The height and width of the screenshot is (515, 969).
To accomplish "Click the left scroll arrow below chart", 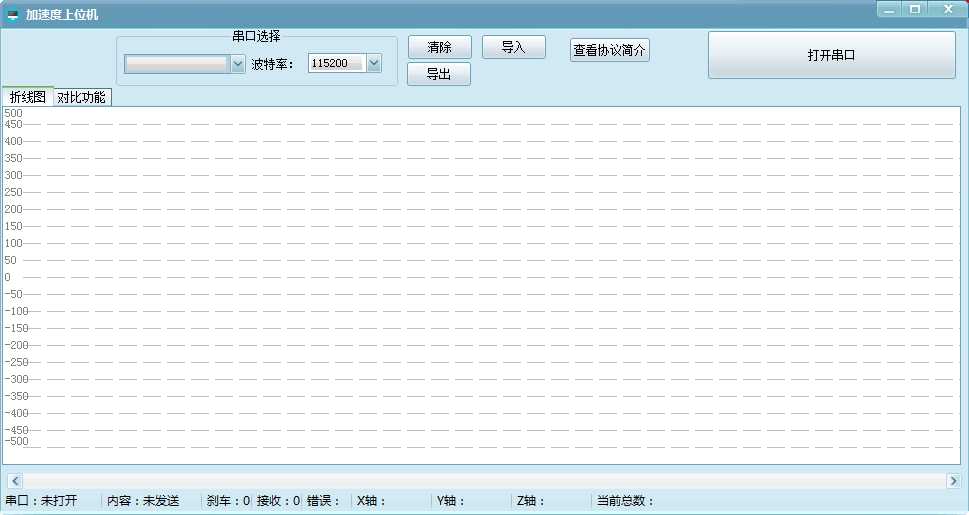I will coord(15,481).
